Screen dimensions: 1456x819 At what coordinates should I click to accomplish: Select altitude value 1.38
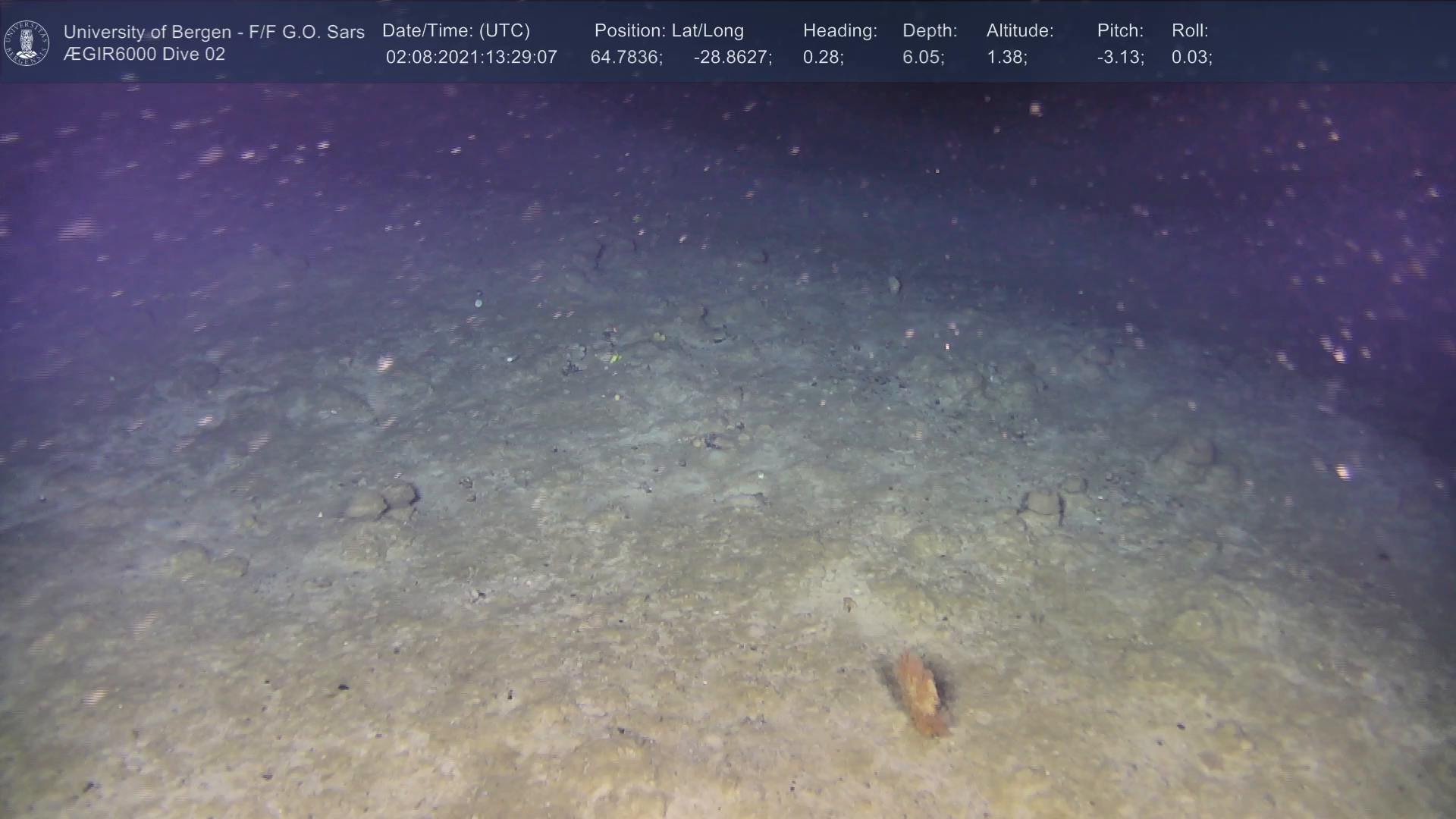1006,58
